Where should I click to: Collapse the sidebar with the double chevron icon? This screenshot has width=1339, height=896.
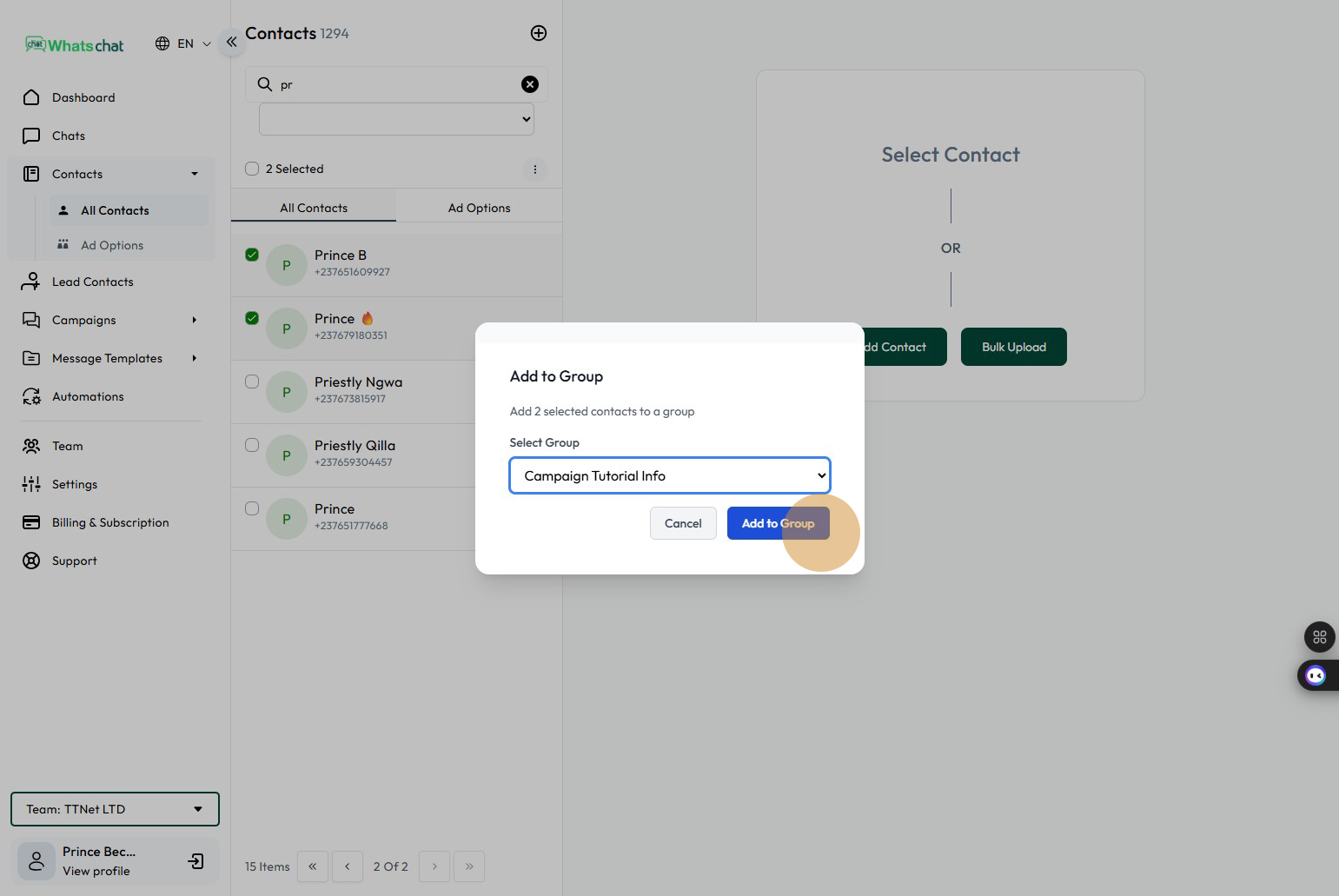click(x=231, y=42)
